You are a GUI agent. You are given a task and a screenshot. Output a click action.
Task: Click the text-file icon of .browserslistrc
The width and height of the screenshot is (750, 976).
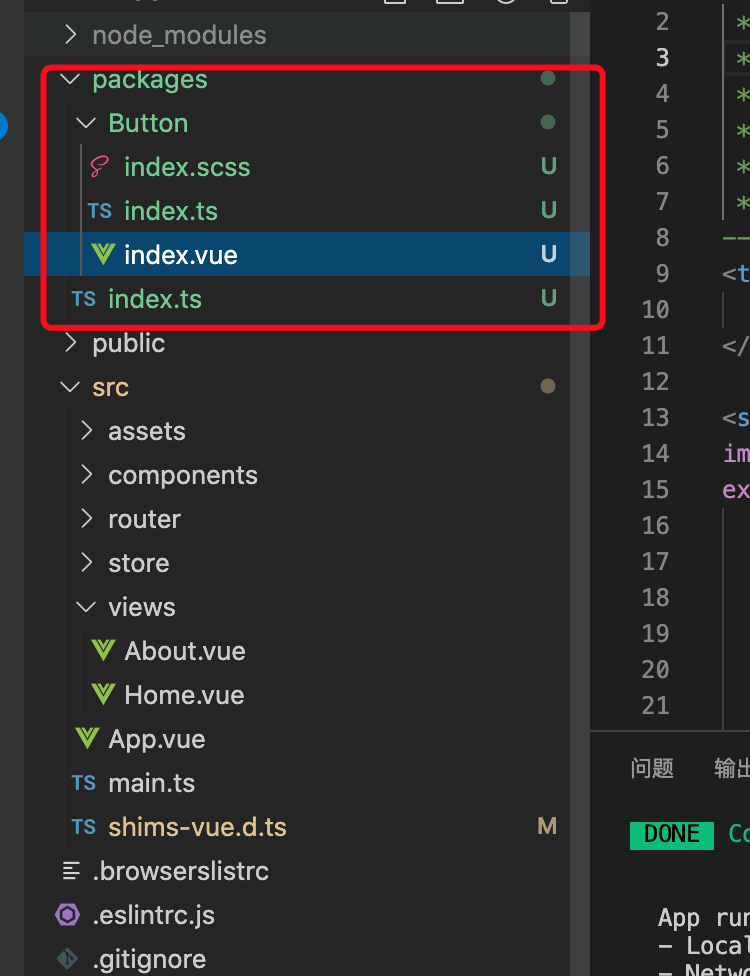[x=71, y=871]
